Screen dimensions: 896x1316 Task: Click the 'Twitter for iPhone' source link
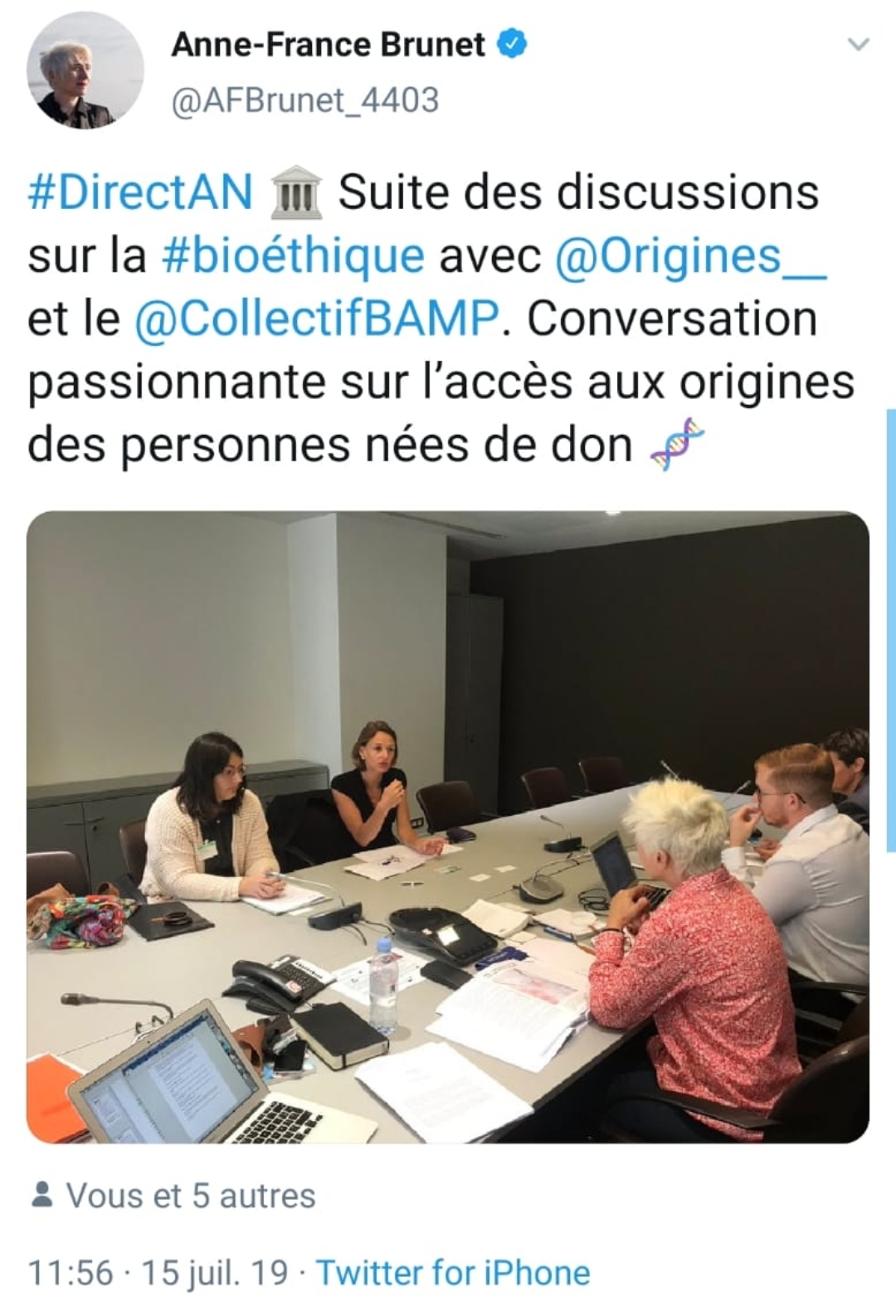(453, 1272)
